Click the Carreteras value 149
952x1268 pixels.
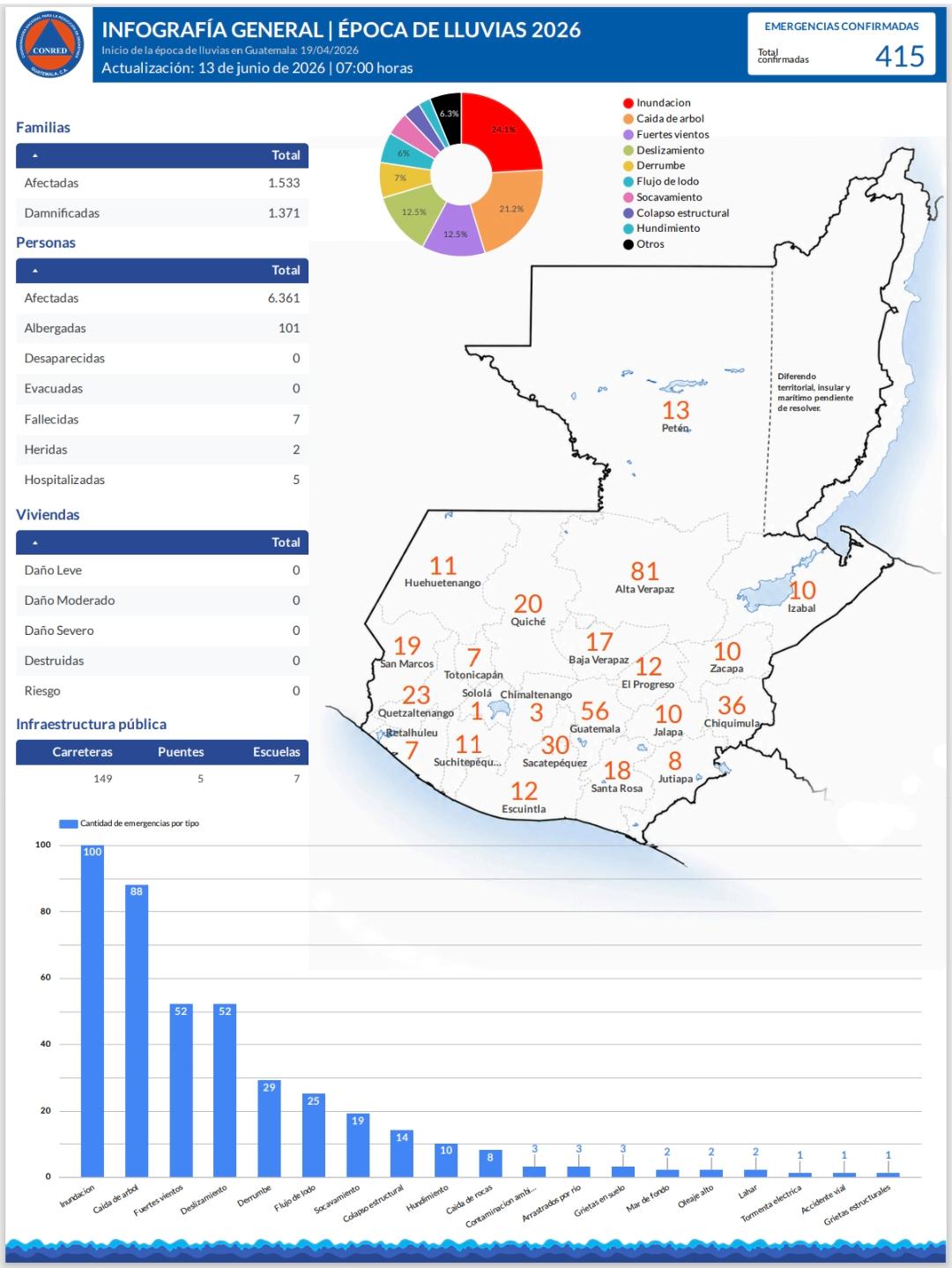102,779
